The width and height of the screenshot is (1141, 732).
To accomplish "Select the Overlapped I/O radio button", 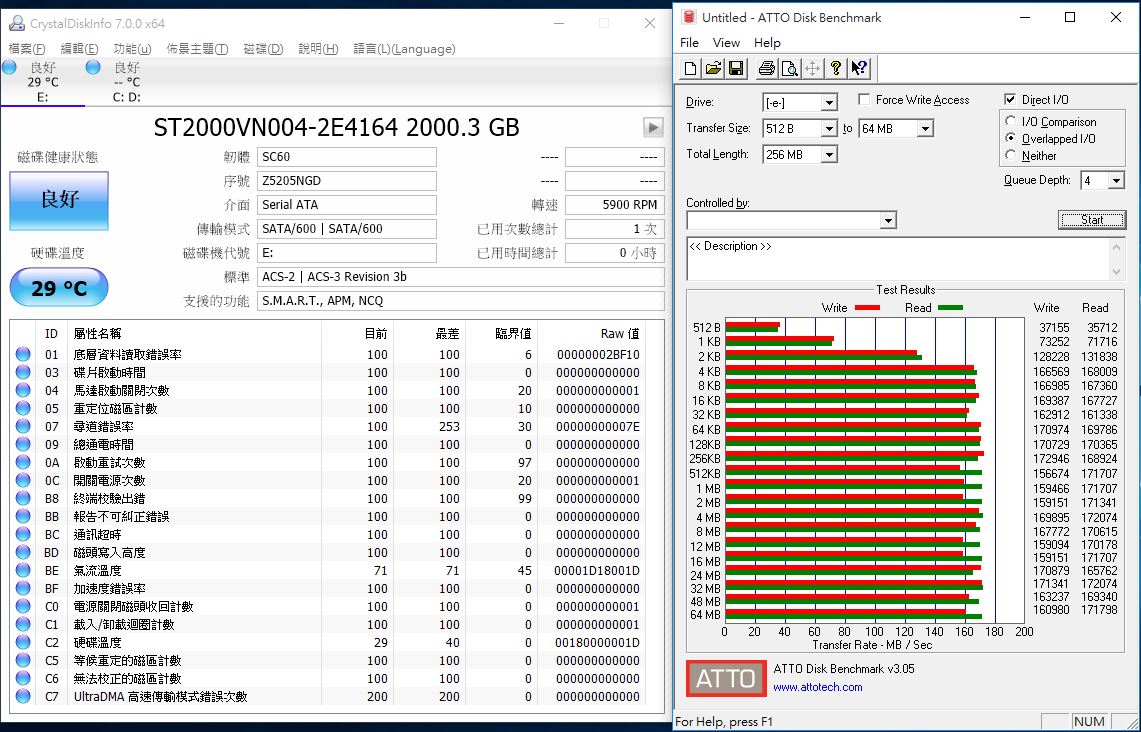I will point(1010,138).
